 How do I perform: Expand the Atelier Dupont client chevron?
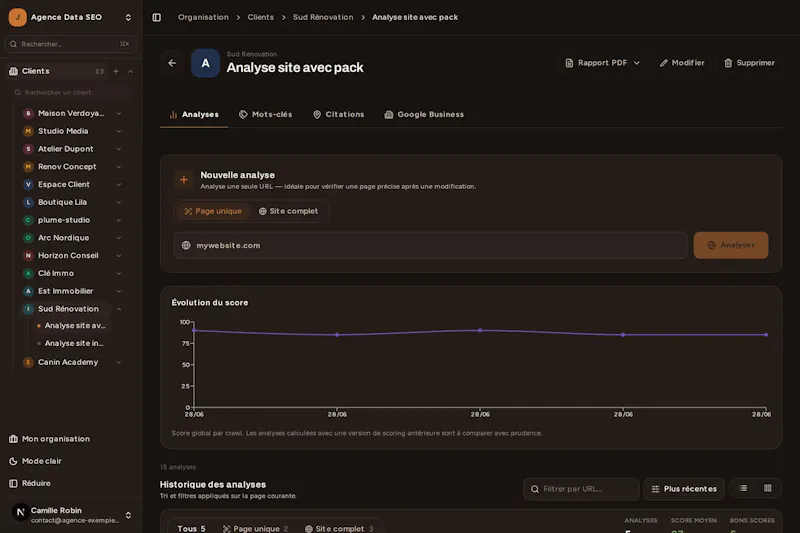[x=119, y=149]
